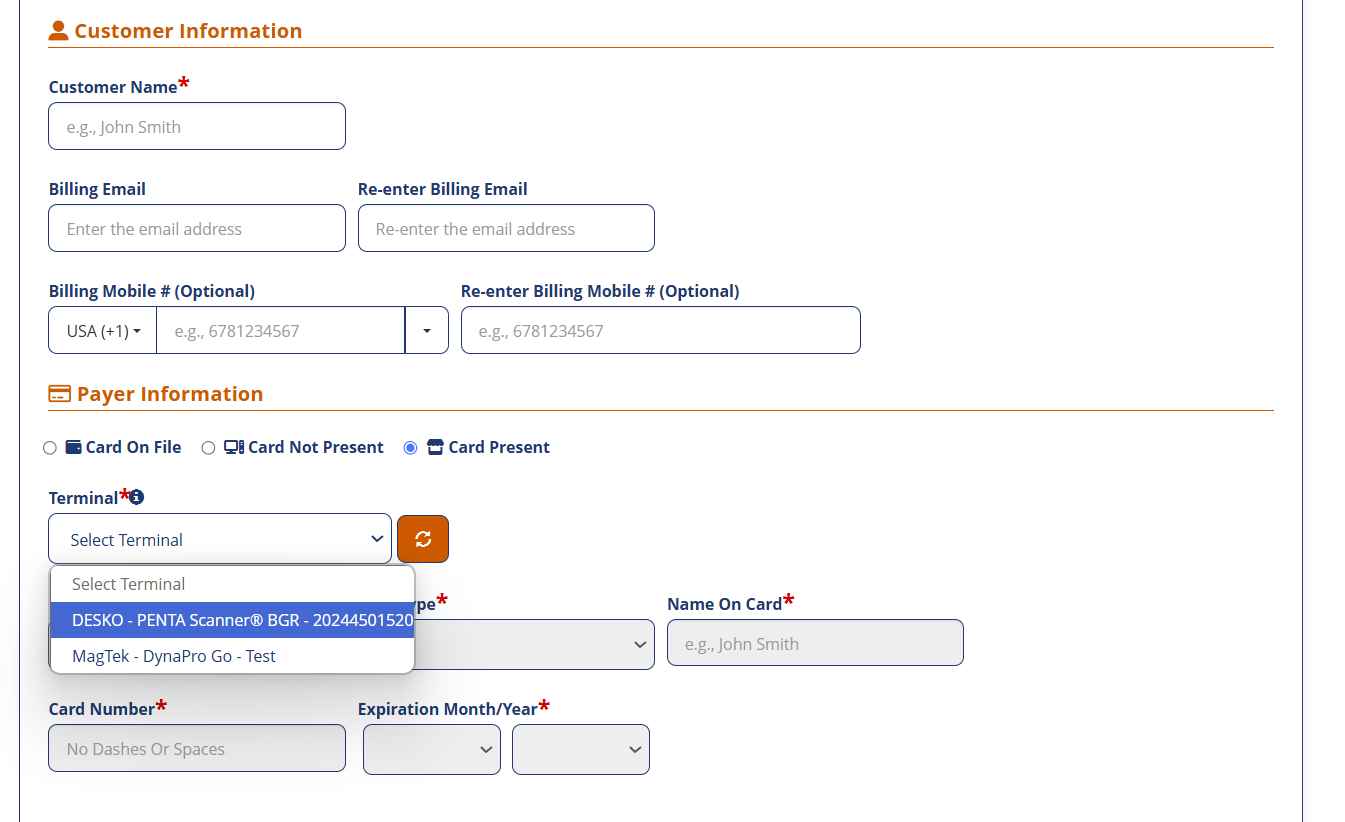
Task: Click the Customer Name input field
Action: pyautogui.click(x=197, y=127)
